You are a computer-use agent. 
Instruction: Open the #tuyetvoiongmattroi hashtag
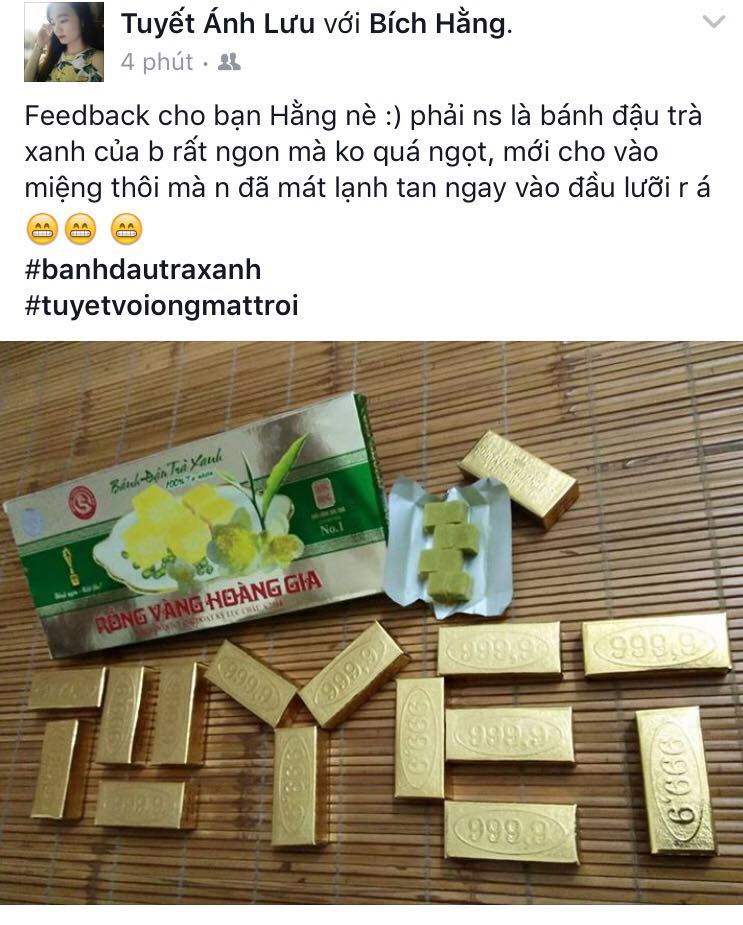pyautogui.click(x=162, y=306)
